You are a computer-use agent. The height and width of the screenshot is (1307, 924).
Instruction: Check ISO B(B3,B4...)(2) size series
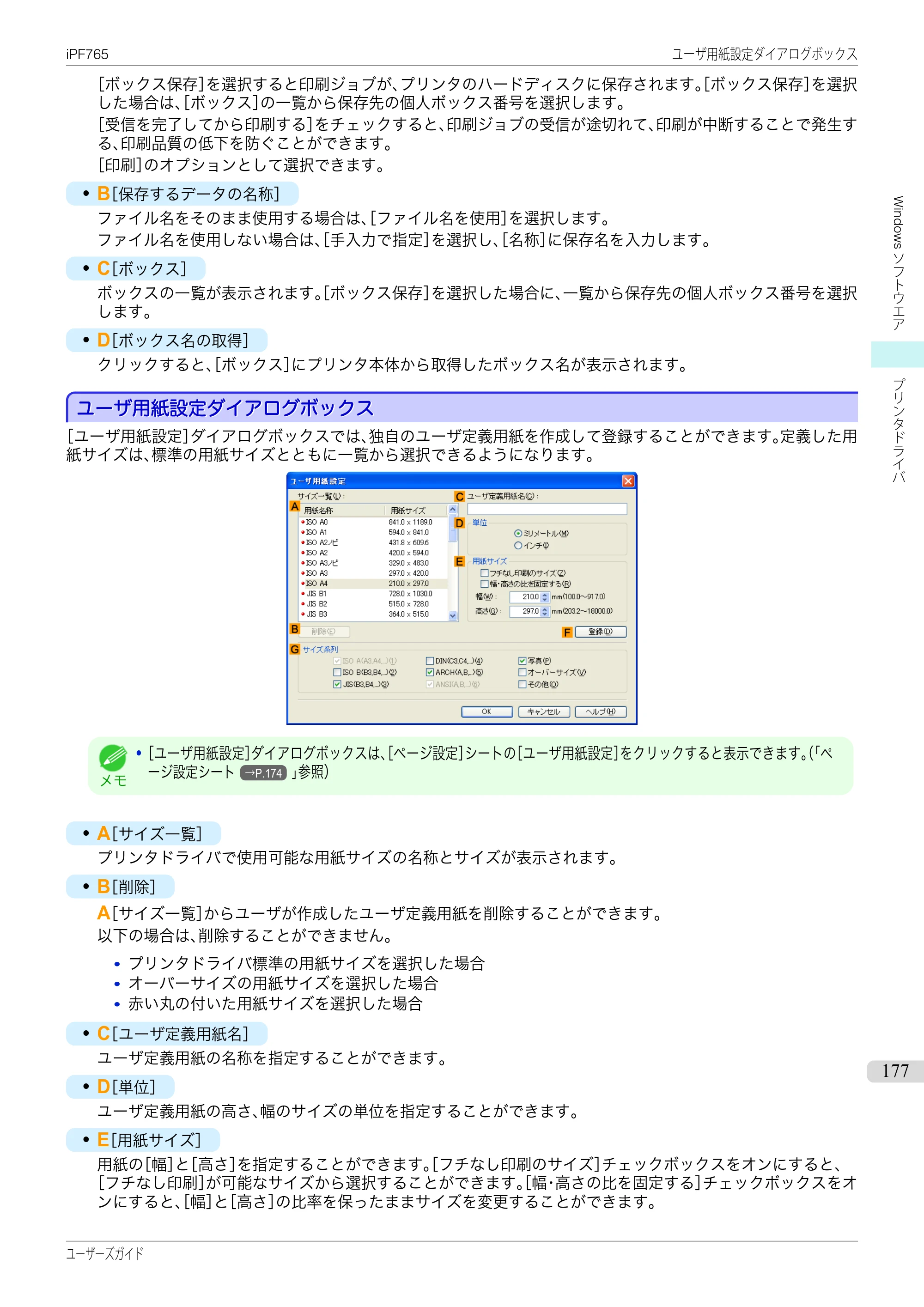pos(337,672)
